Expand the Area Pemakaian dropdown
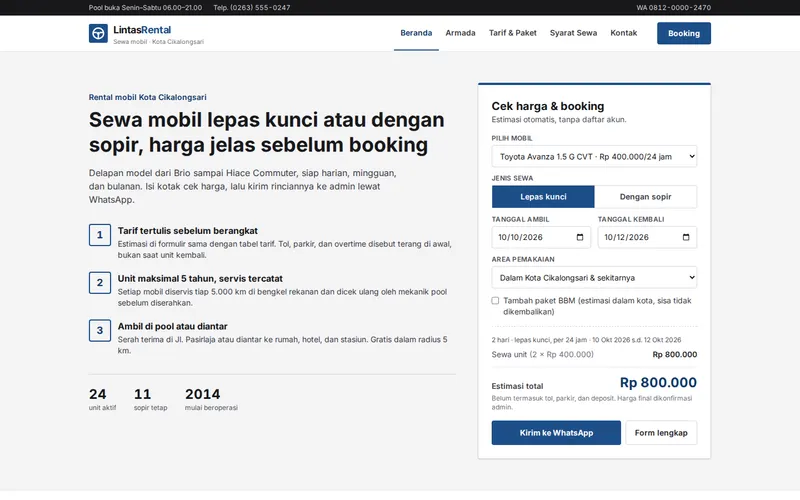The image size is (800, 500). click(x=594, y=278)
